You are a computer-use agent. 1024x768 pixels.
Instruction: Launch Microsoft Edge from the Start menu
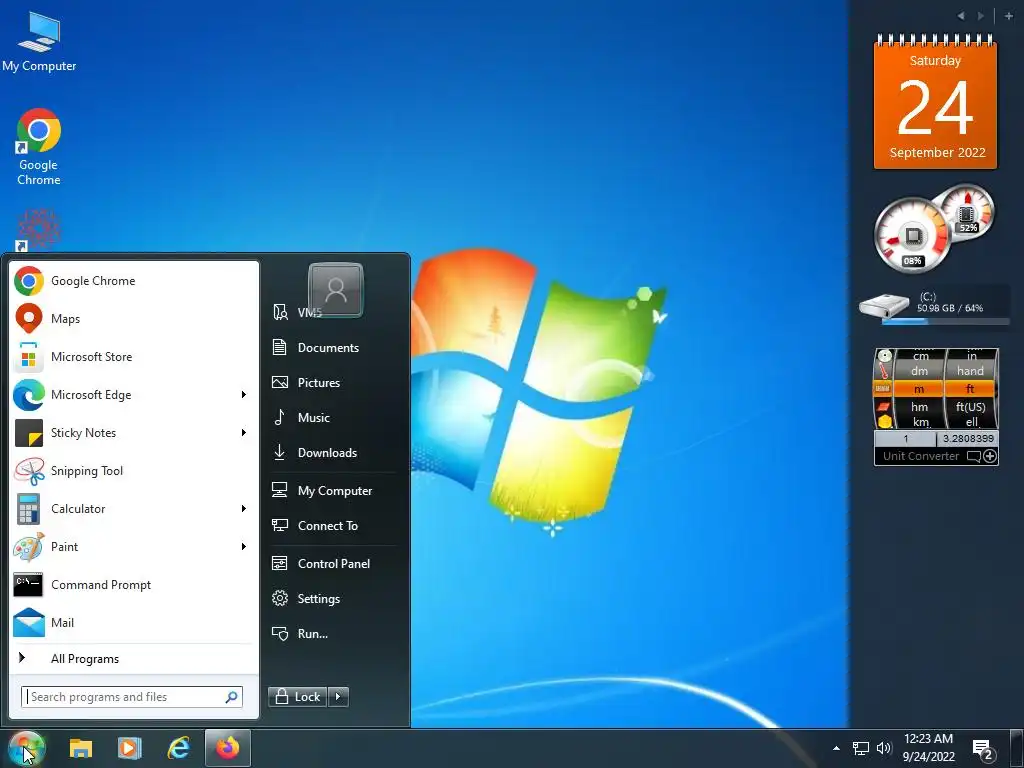tap(124, 394)
